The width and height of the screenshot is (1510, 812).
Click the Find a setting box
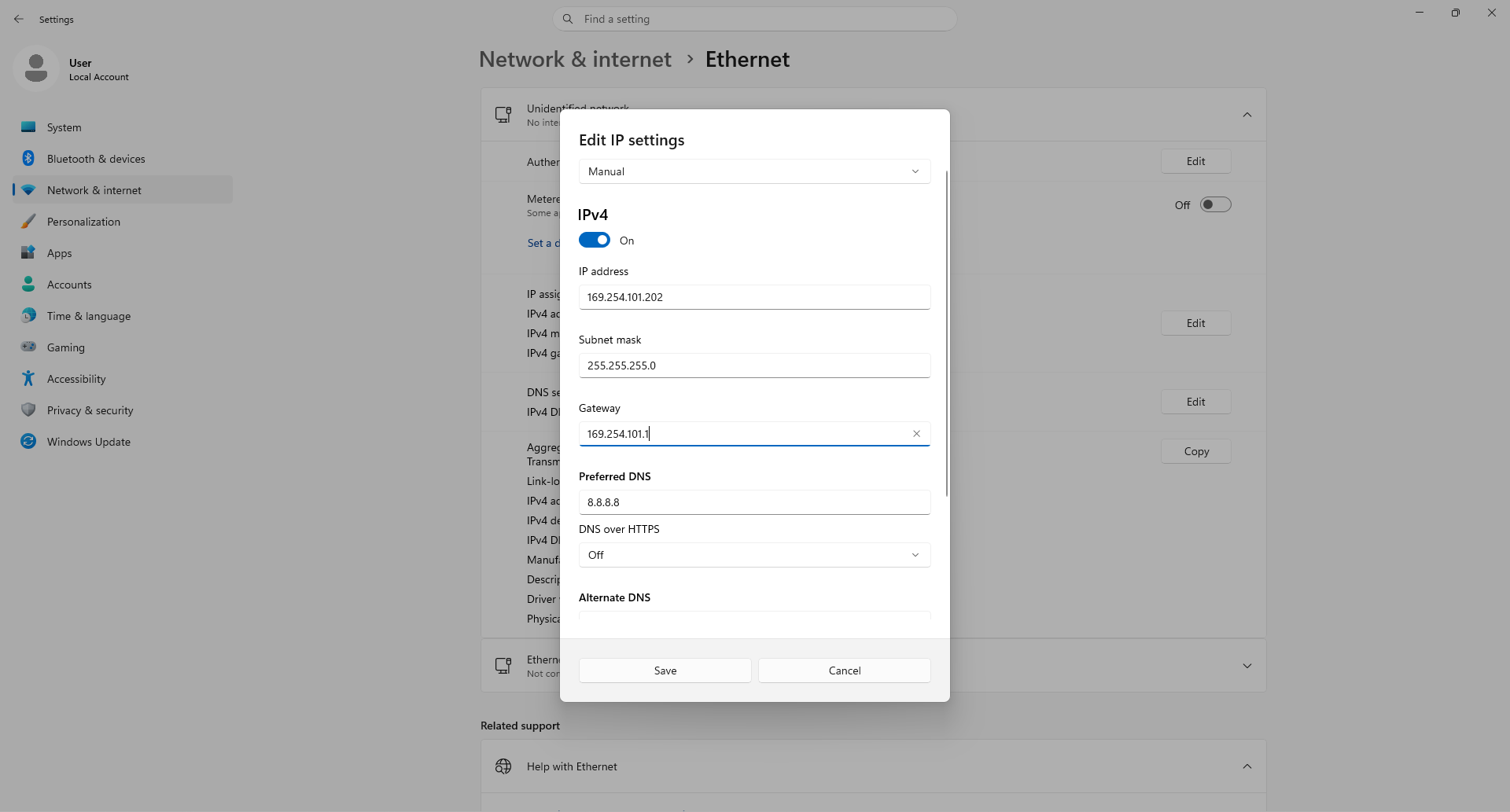click(x=755, y=19)
